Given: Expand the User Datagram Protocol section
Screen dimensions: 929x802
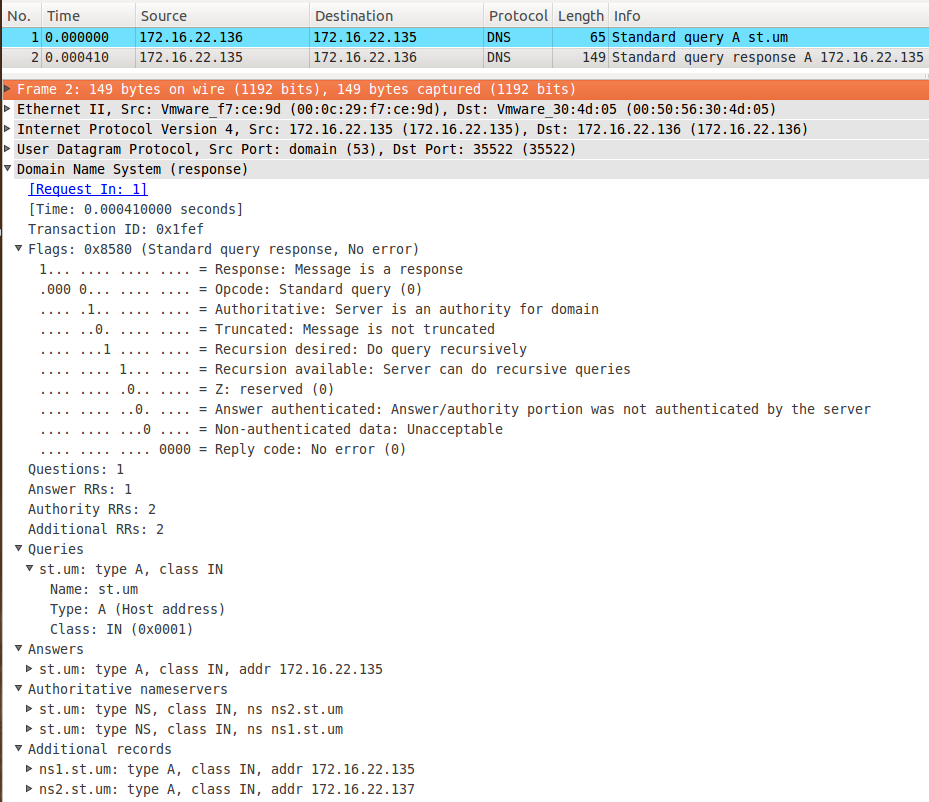Looking at the screenshot, I should [7, 149].
